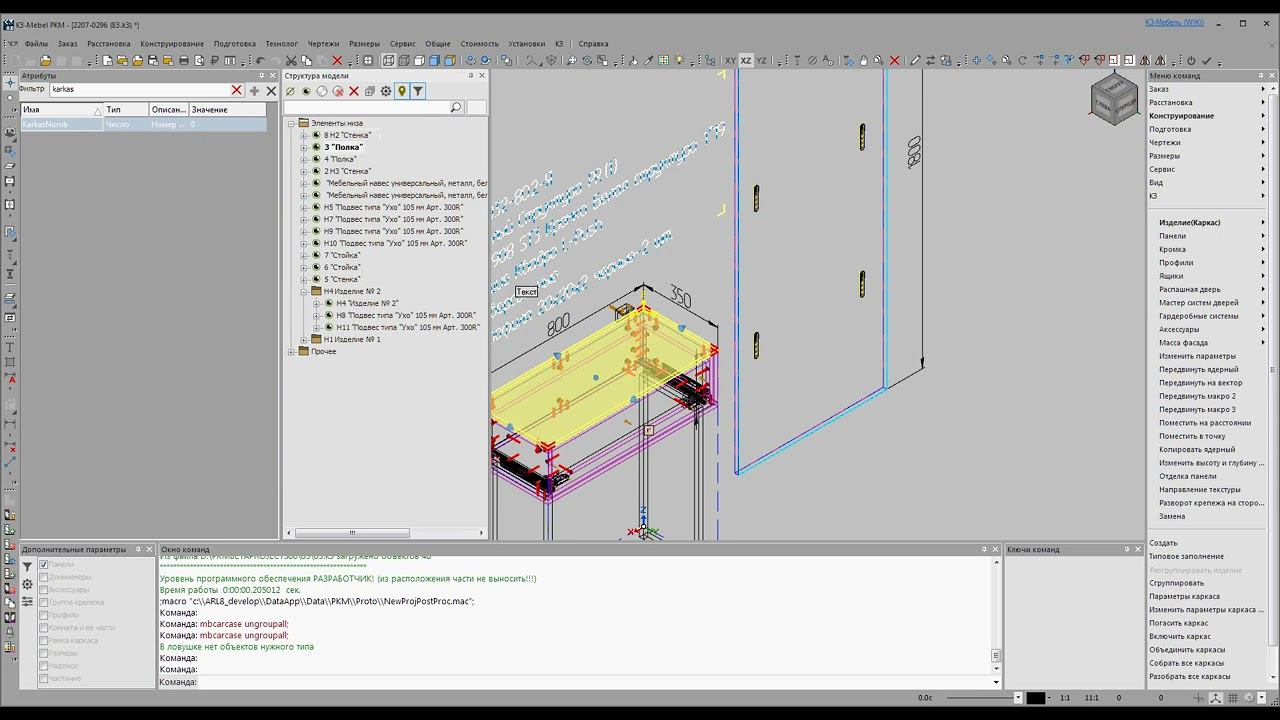Image resolution: width=1280 pixels, height=720 pixels.
Task: Toggle the Панели checkbox
Action: pyautogui.click(x=44, y=565)
